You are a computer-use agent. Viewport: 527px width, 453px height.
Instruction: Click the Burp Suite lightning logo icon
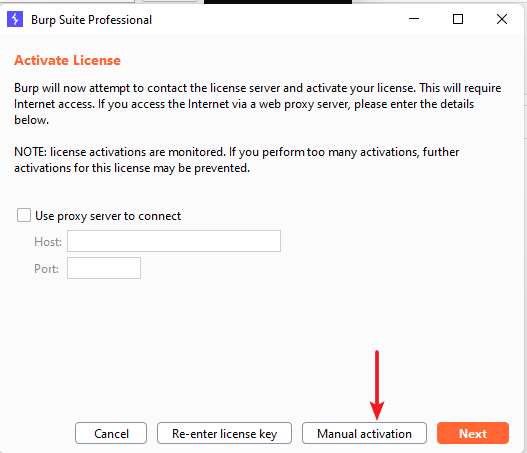[x=15, y=19]
